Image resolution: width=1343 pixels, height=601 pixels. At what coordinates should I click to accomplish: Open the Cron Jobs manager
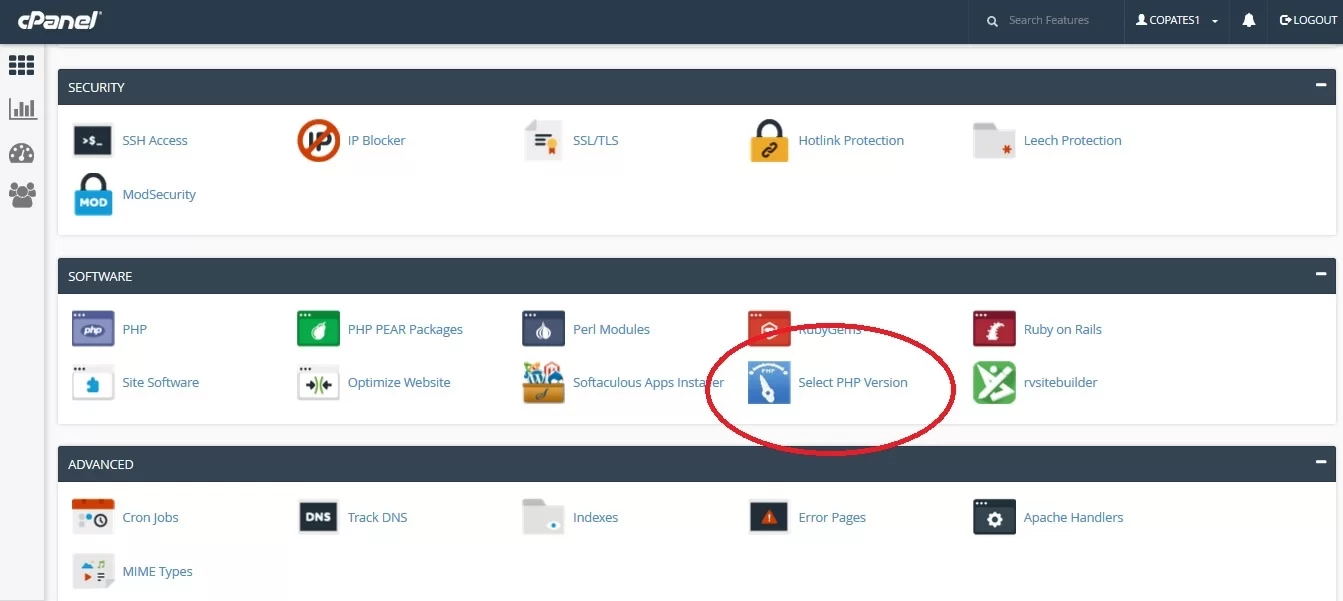tap(150, 517)
